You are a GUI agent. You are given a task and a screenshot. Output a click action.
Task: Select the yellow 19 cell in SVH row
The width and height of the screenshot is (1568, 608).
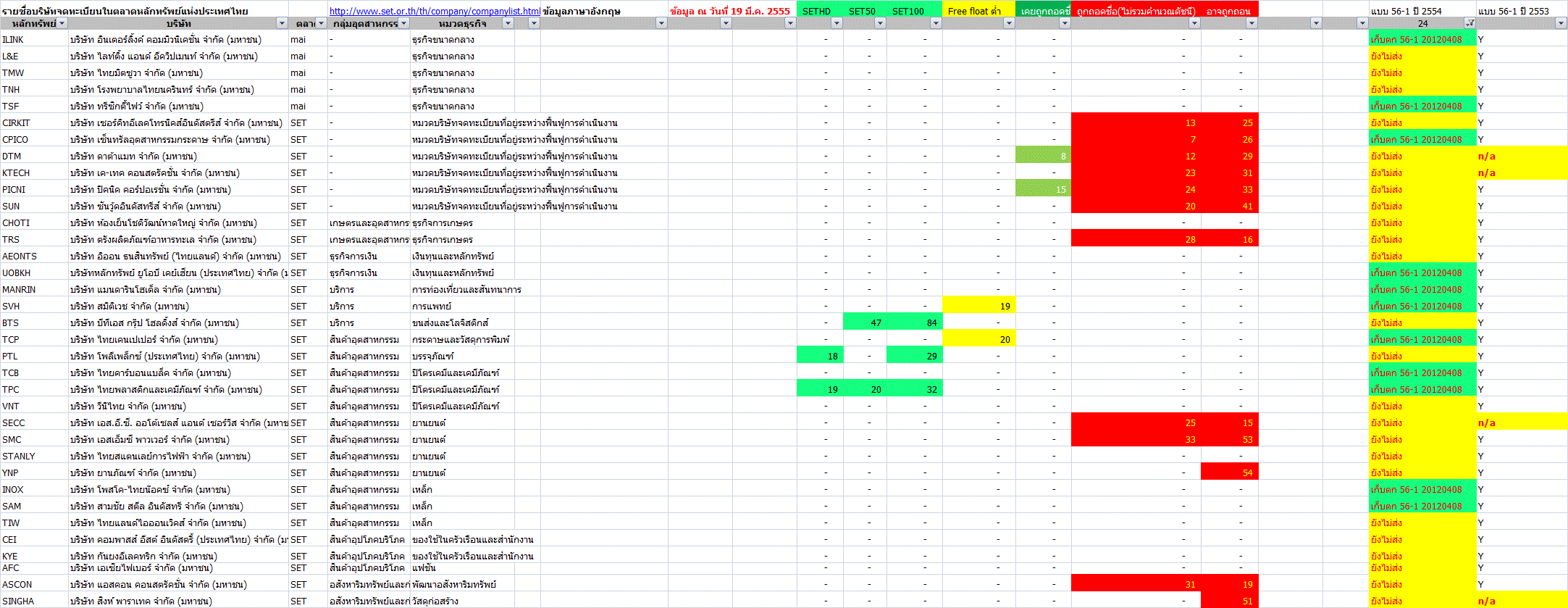978,306
